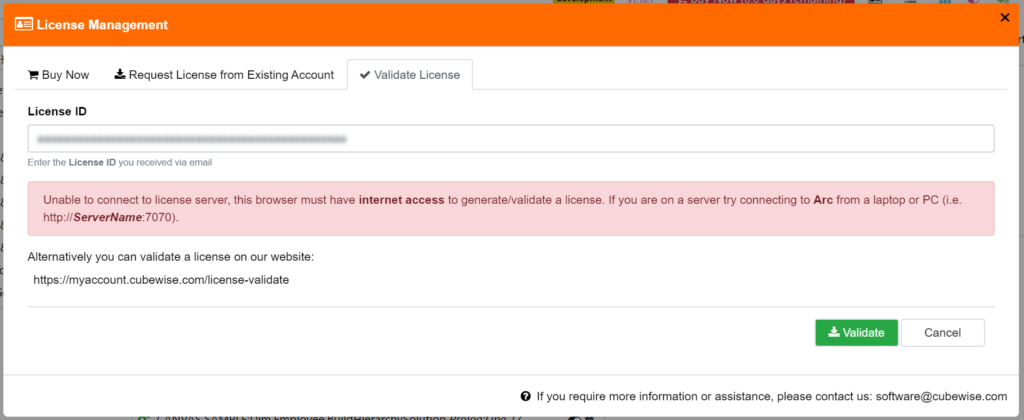Focus the License ID input field

[x=510, y=139]
